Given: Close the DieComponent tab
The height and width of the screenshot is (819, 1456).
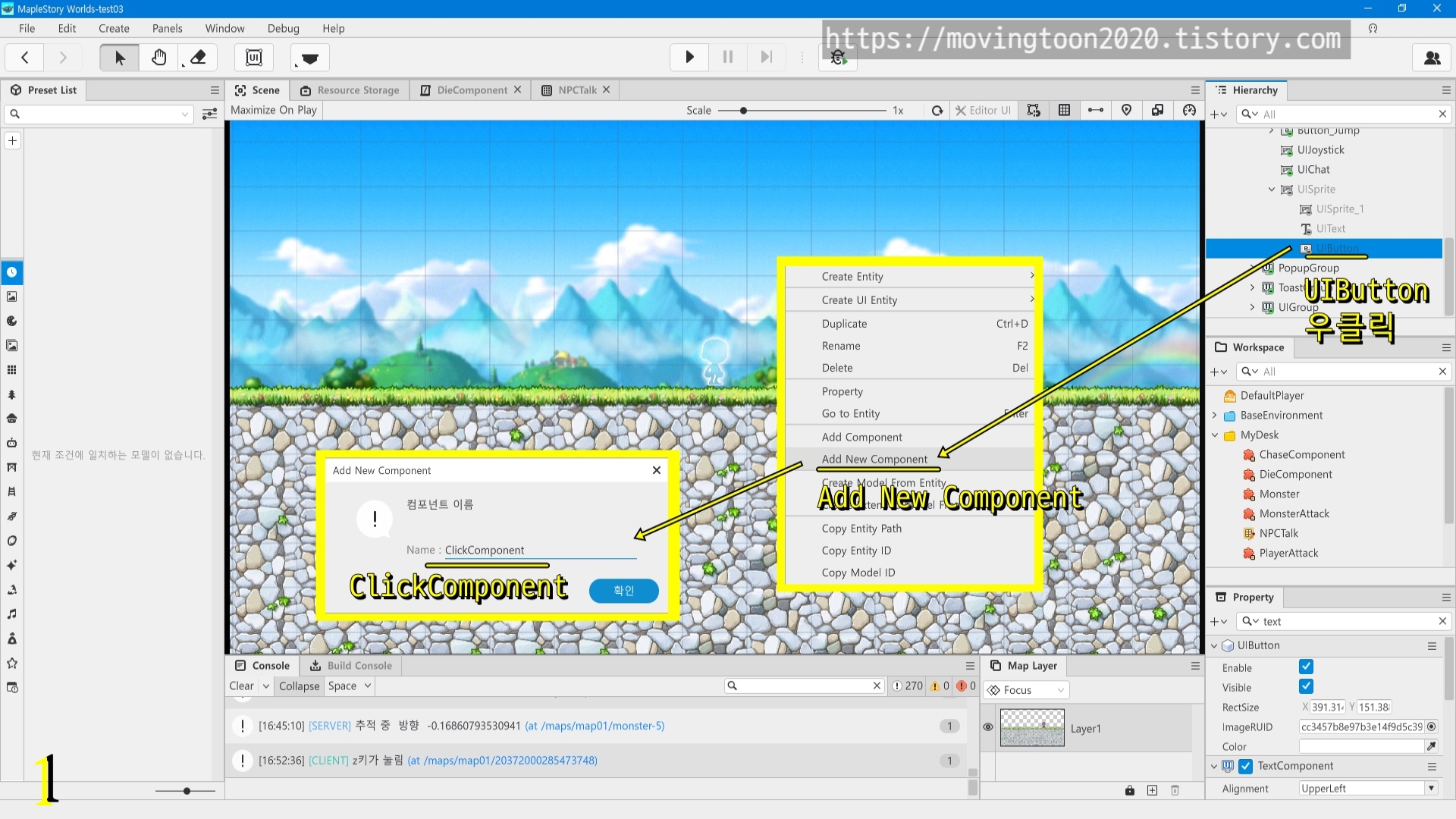Looking at the screenshot, I should pyautogui.click(x=517, y=89).
